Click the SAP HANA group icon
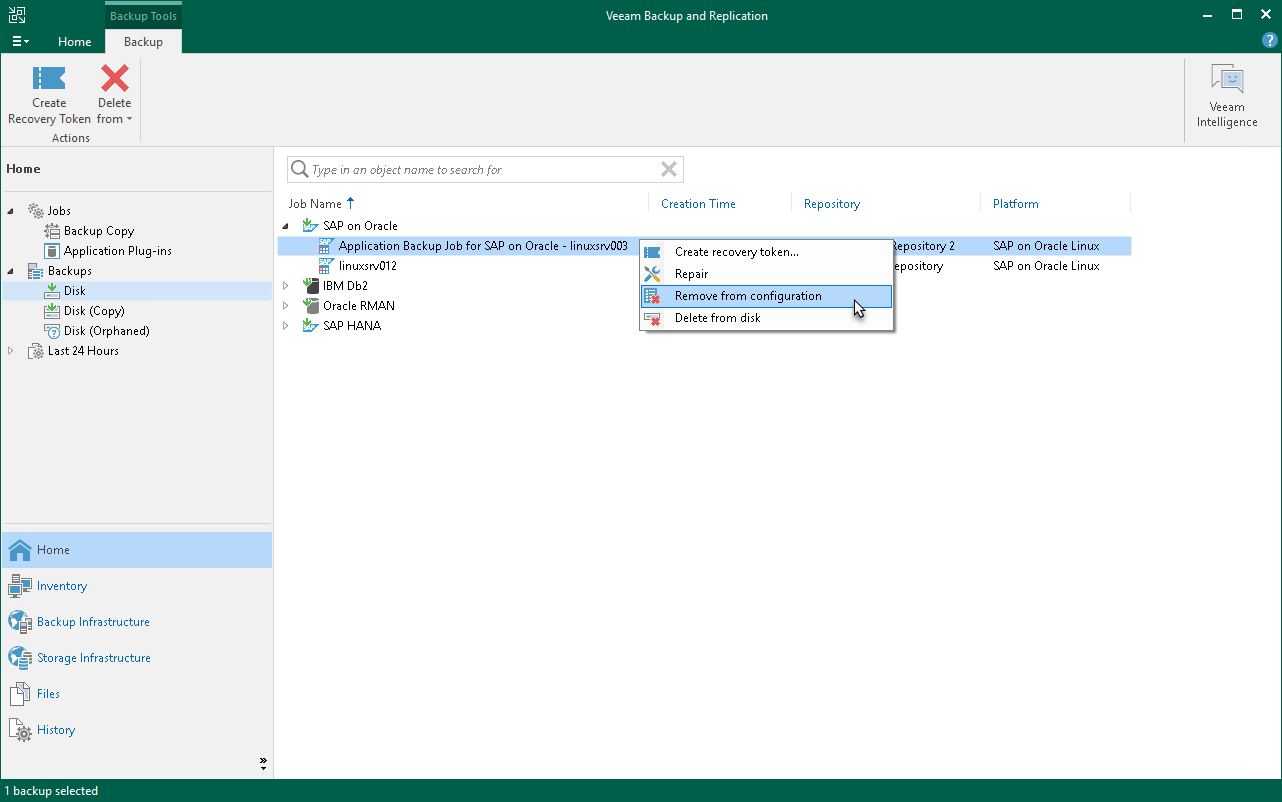Image resolution: width=1282 pixels, height=802 pixels. [310, 326]
